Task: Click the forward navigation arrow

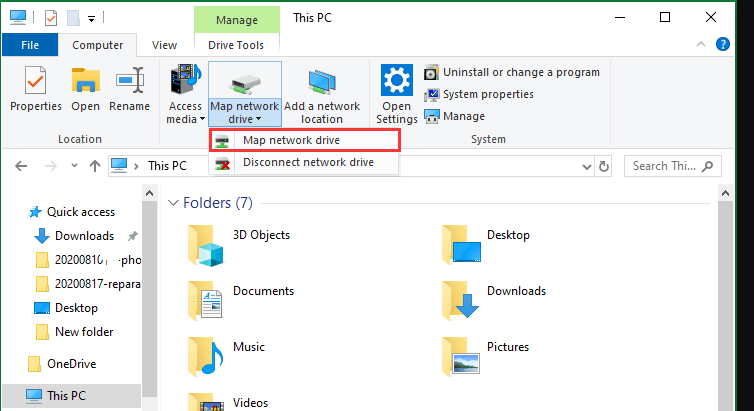Action: [x=50, y=166]
